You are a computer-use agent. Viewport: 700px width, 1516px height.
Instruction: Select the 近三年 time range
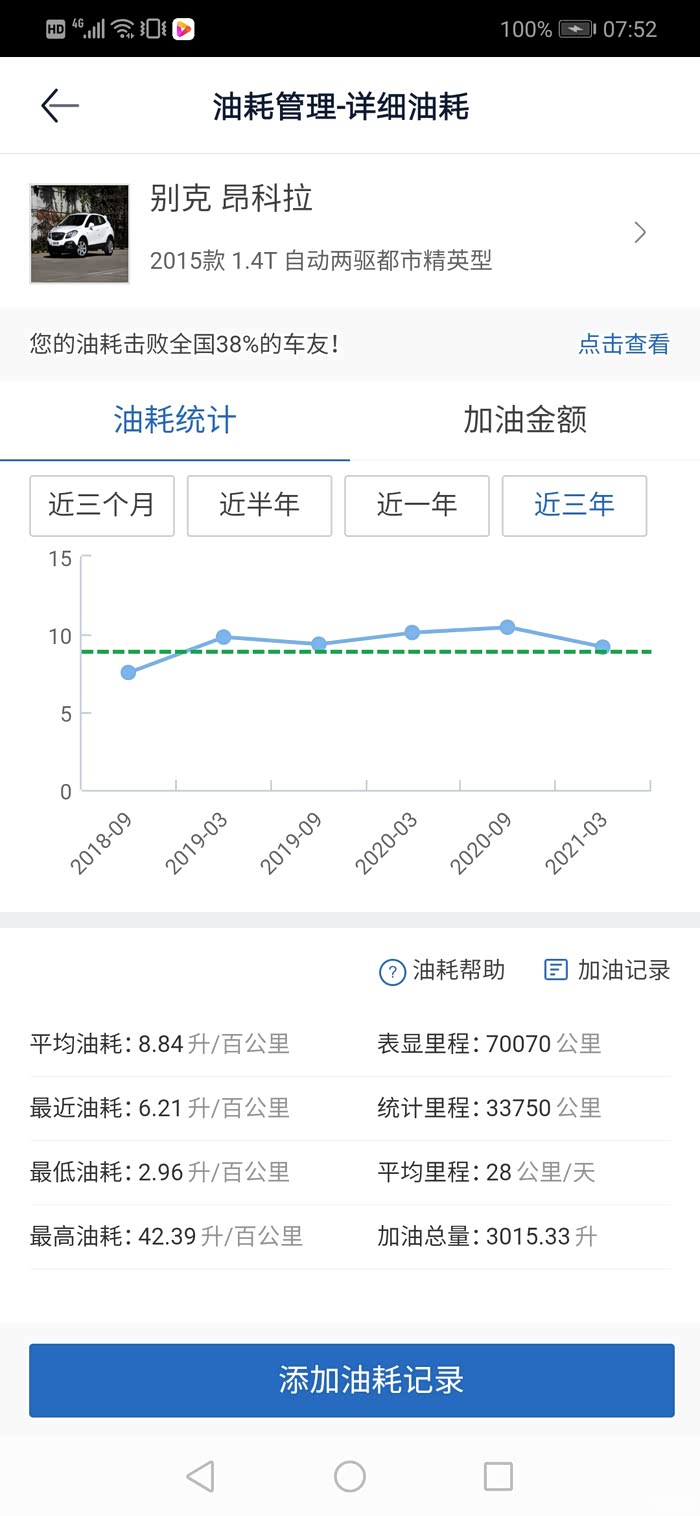pyautogui.click(x=574, y=505)
